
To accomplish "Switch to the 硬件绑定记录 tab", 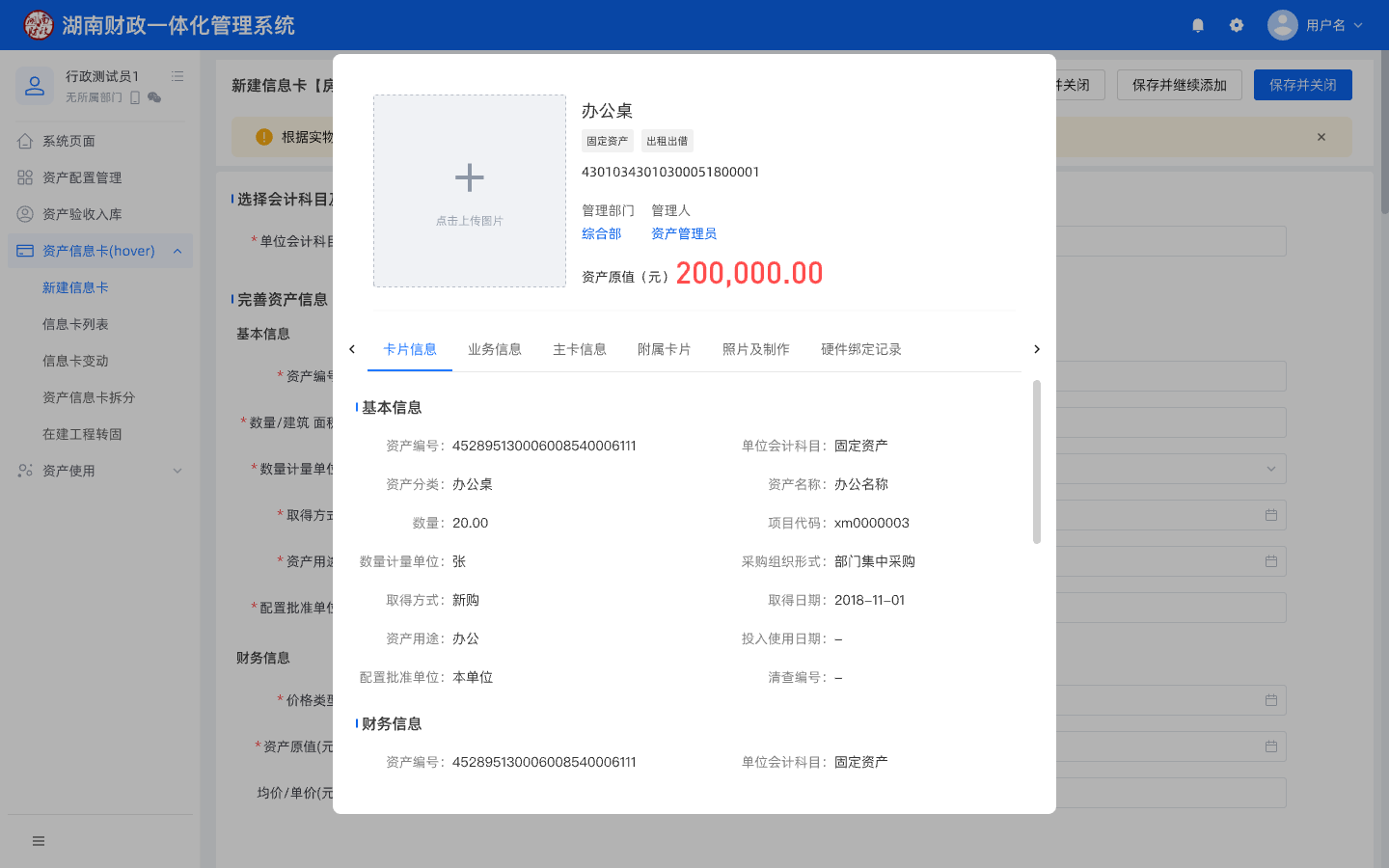I will [860, 349].
